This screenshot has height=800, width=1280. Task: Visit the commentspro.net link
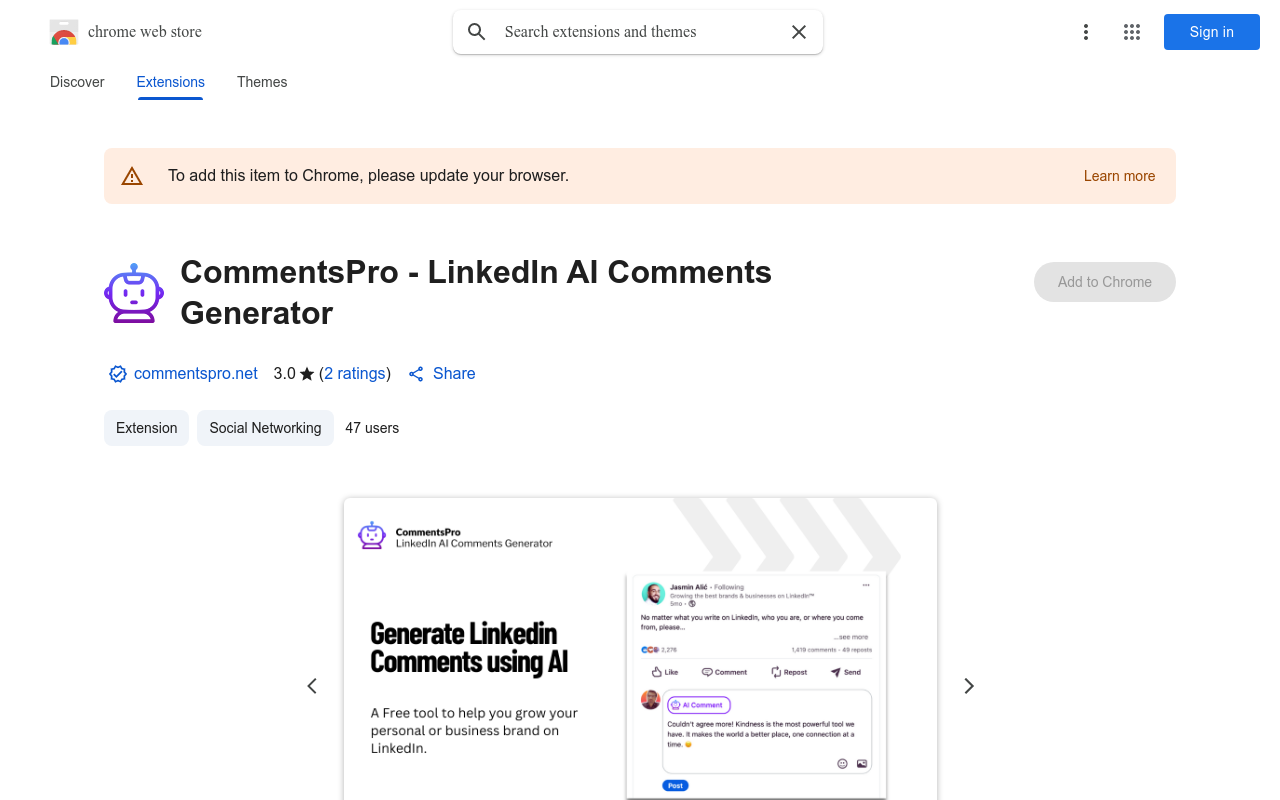196,373
